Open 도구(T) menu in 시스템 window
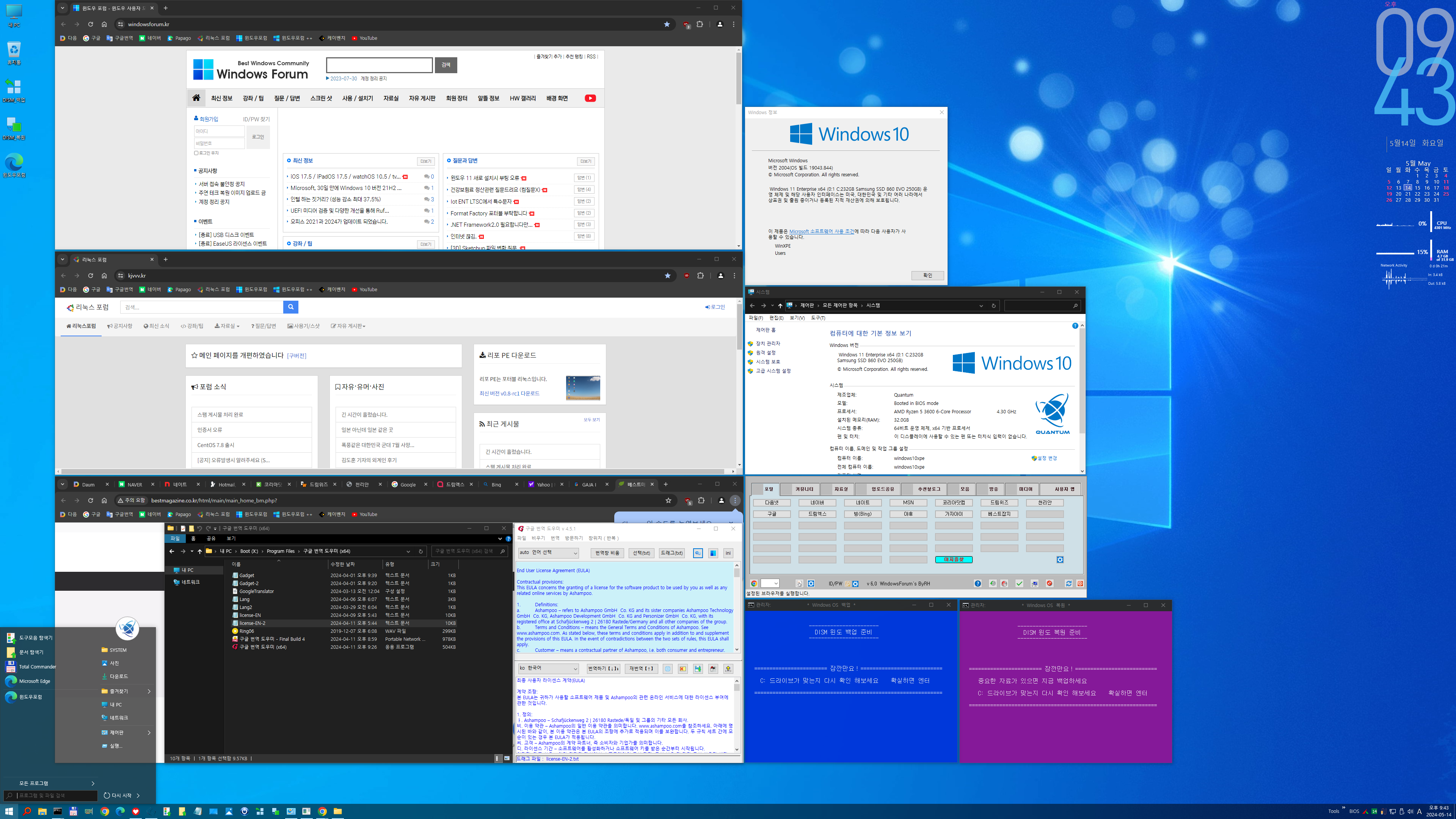This screenshot has height=819, width=1456. tap(818, 318)
